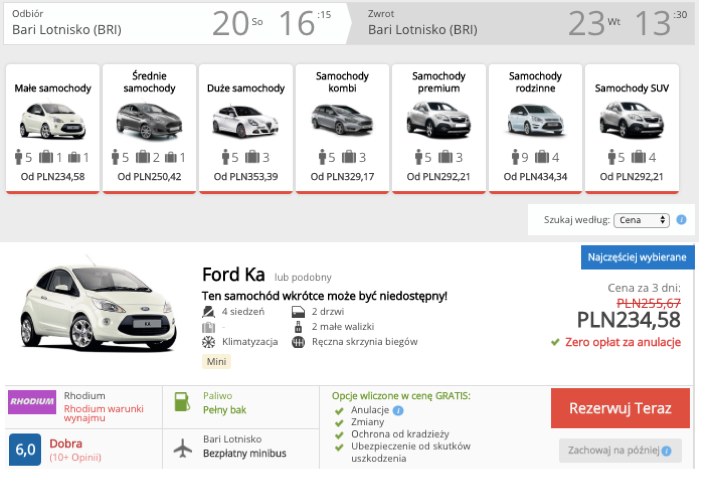
Task: Click the 6,0 rating score badge
Action: [25, 449]
